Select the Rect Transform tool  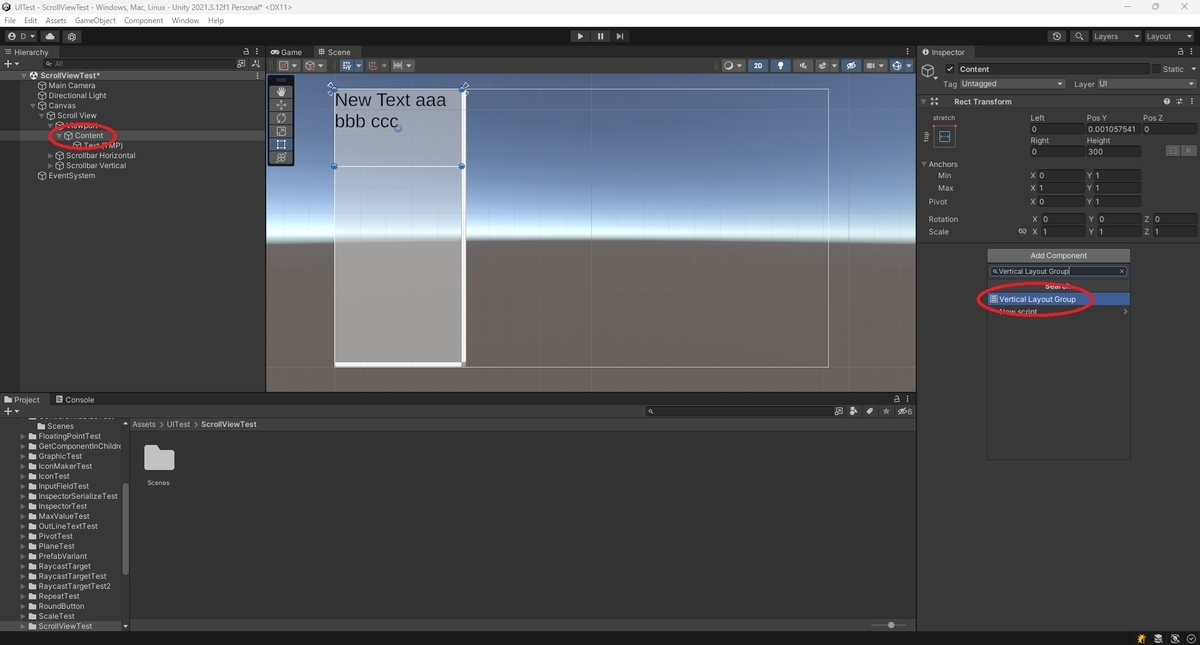click(281, 144)
